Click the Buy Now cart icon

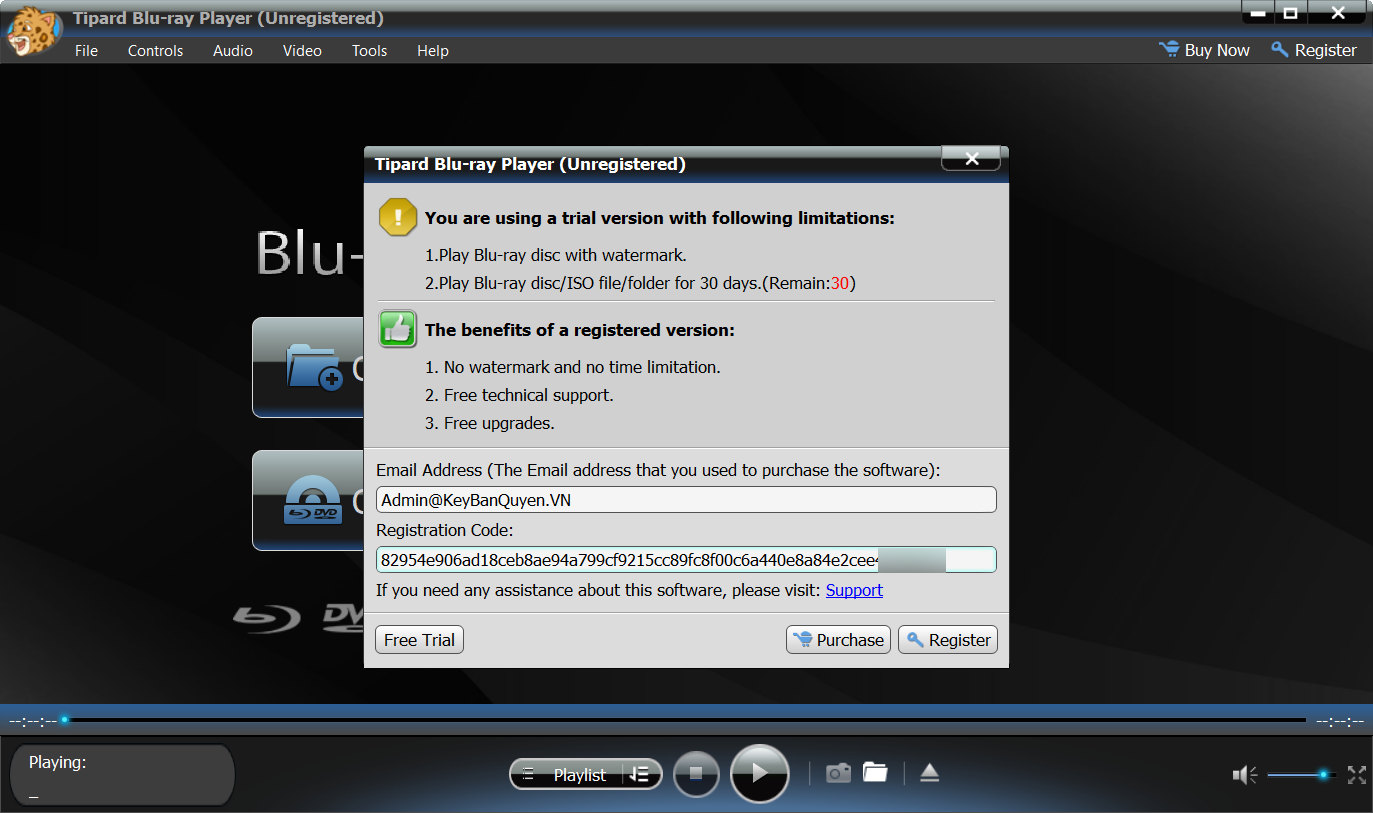(1168, 49)
